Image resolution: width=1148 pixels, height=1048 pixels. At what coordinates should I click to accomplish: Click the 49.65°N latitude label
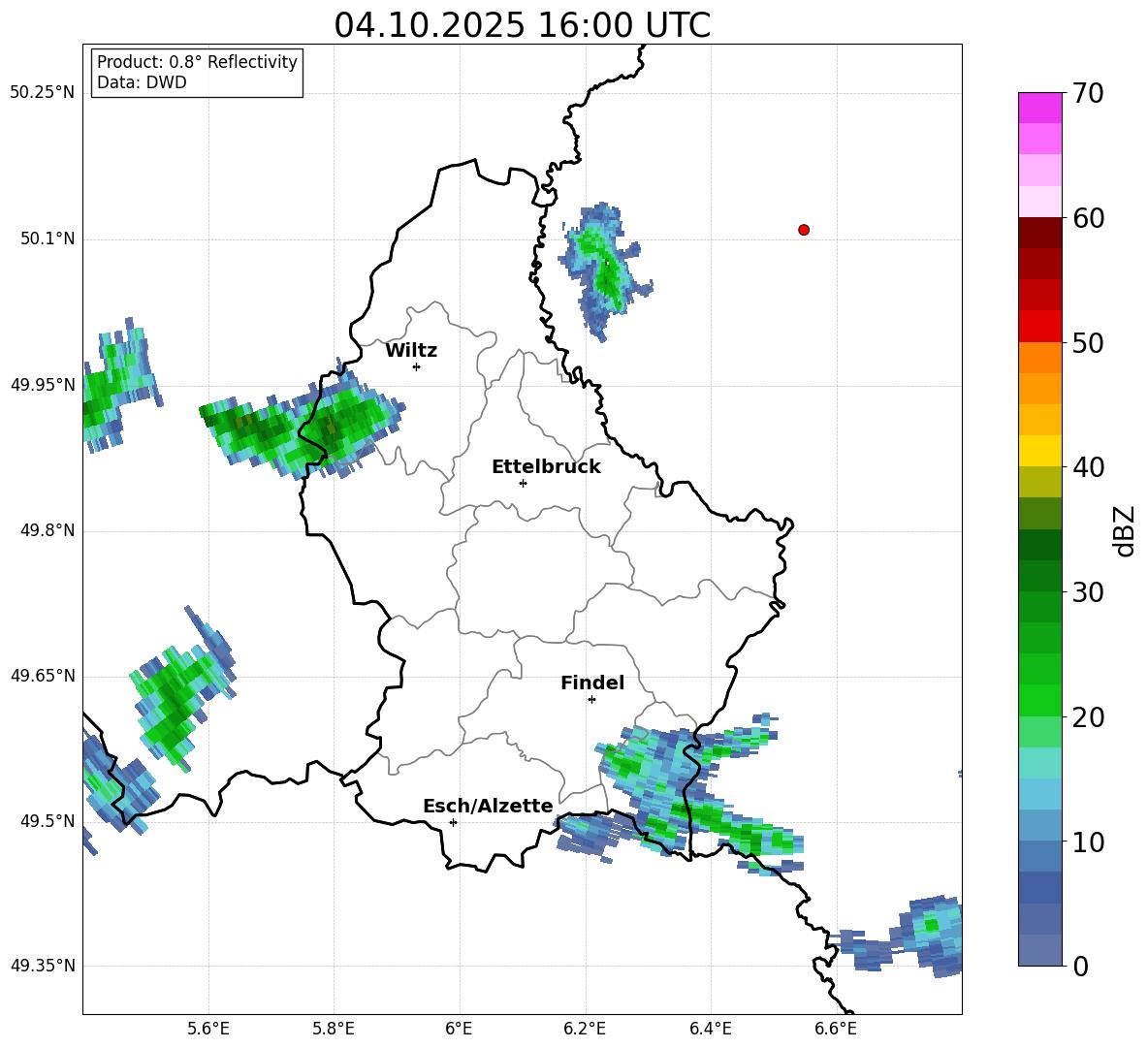point(43,675)
